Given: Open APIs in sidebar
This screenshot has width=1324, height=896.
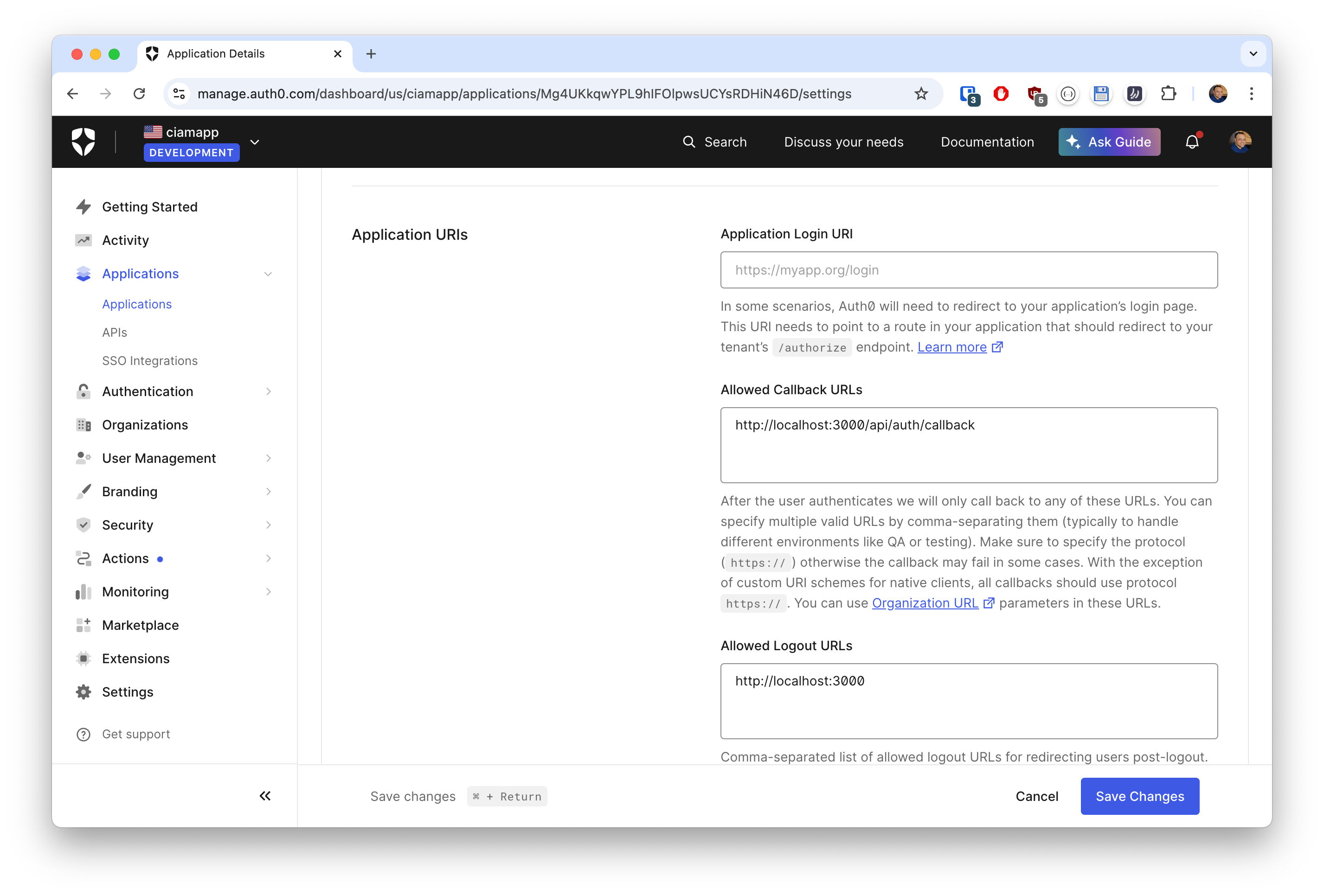Looking at the screenshot, I should click(115, 332).
